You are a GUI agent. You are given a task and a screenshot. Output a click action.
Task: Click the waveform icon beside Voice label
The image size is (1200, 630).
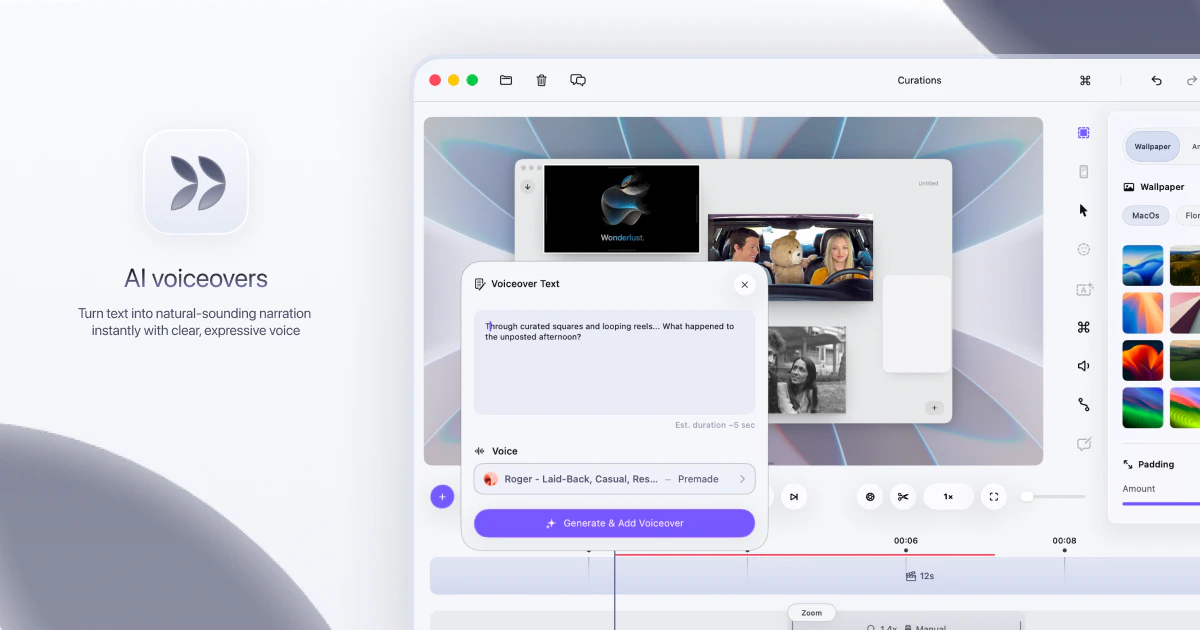click(x=480, y=451)
